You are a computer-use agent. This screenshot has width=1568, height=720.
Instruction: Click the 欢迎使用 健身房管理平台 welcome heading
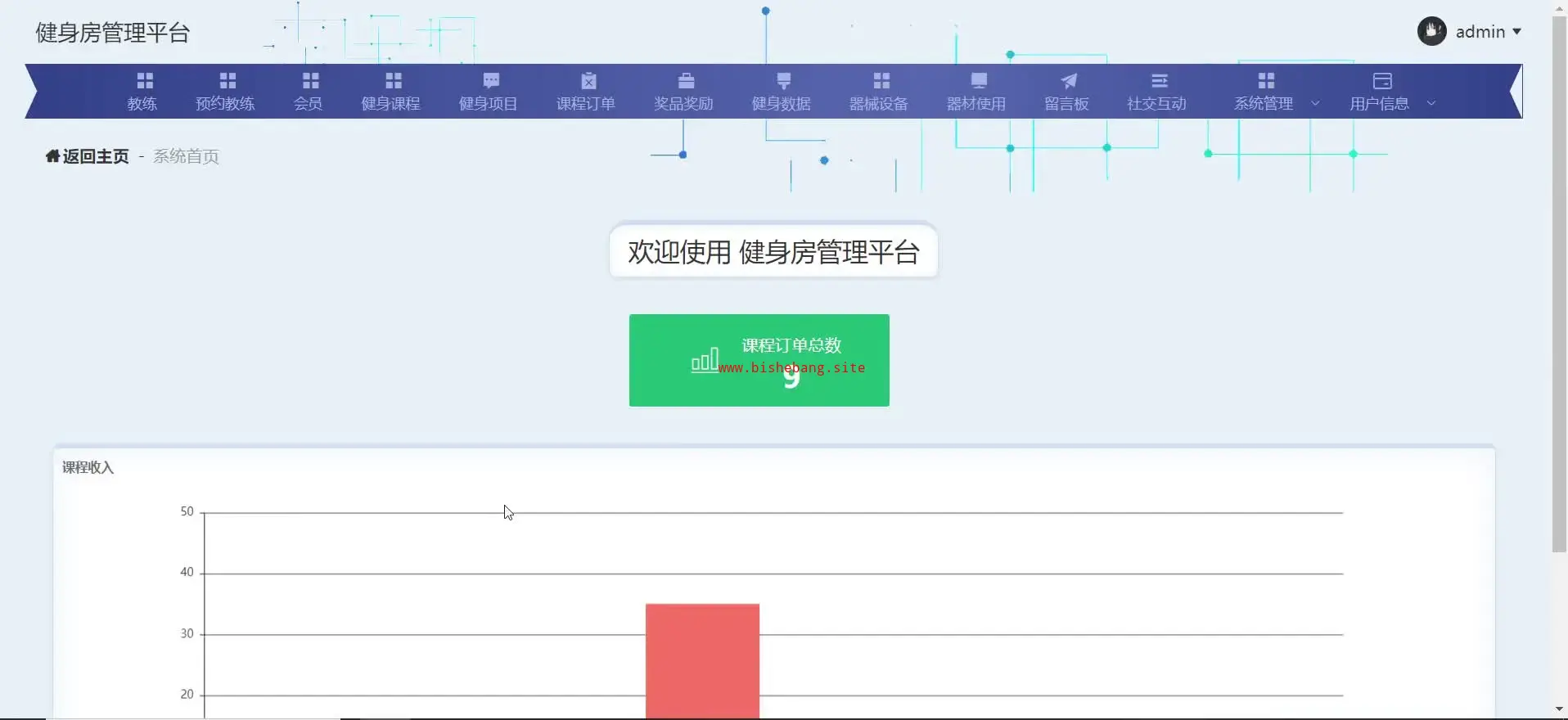coord(773,252)
